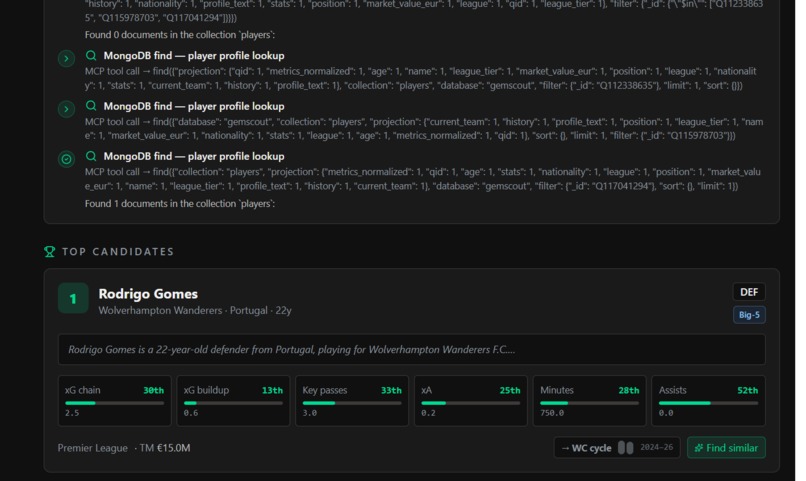
Task: Click the rank 1 badge of Rodrigo Gomes
Action: pyautogui.click(x=73, y=298)
